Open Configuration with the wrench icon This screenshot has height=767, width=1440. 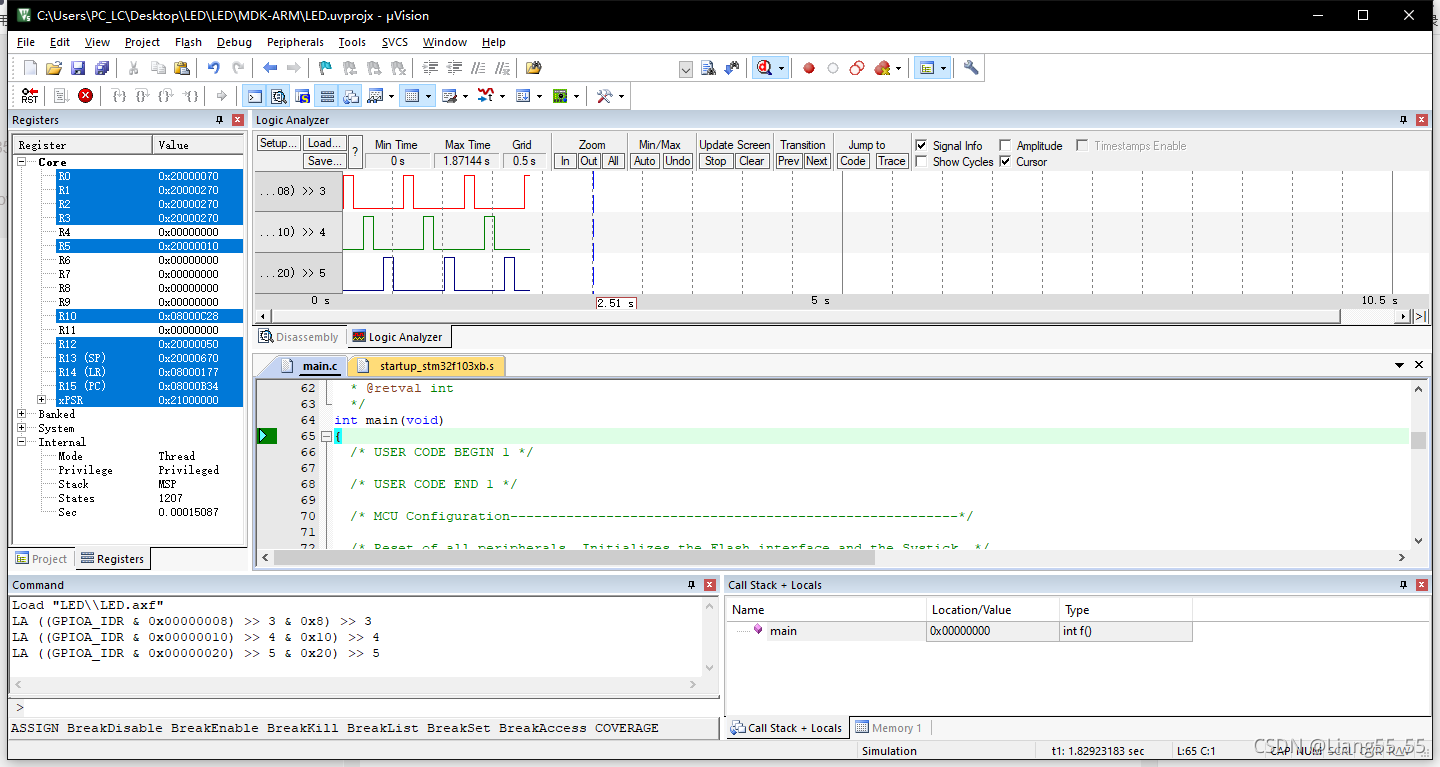coord(971,68)
